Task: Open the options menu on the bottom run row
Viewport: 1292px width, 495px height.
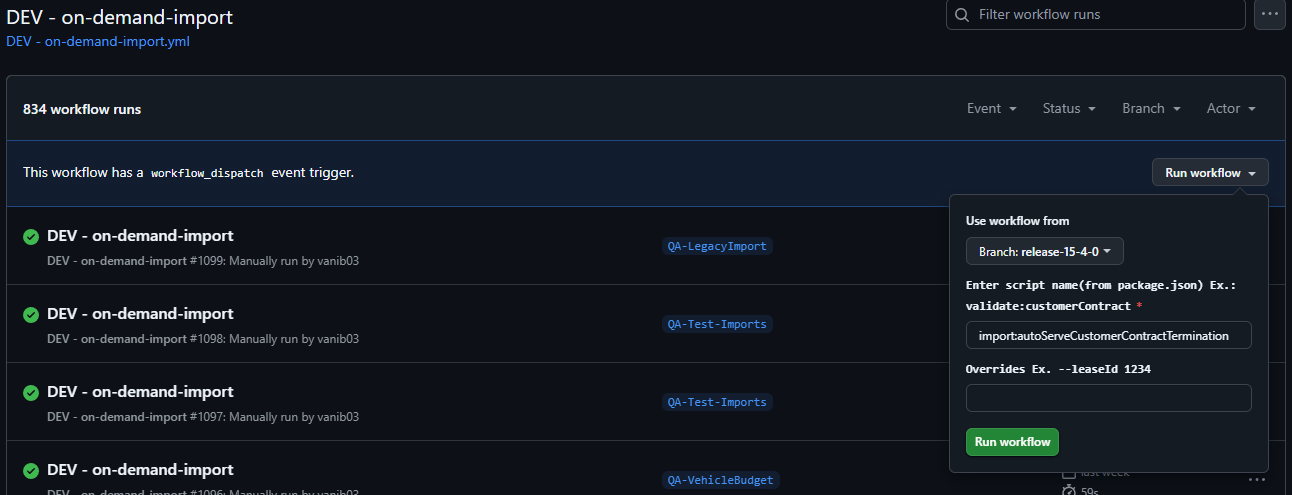Action: click(x=1257, y=479)
